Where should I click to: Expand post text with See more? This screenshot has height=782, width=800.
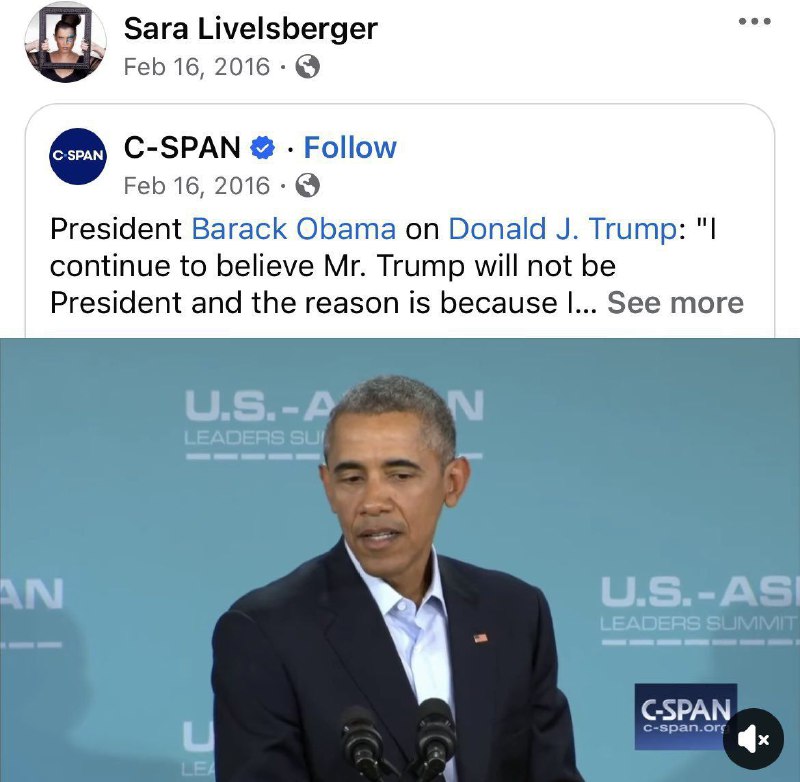[675, 303]
